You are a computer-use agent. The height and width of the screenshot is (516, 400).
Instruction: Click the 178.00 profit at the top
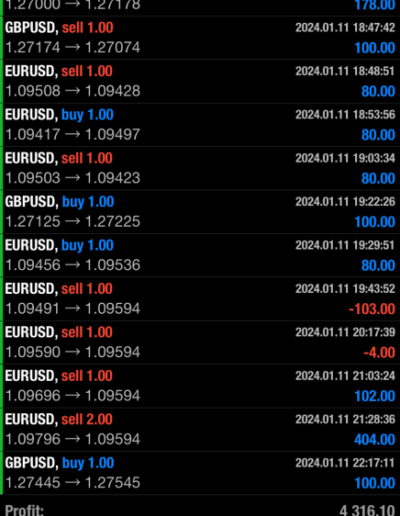coord(375,5)
